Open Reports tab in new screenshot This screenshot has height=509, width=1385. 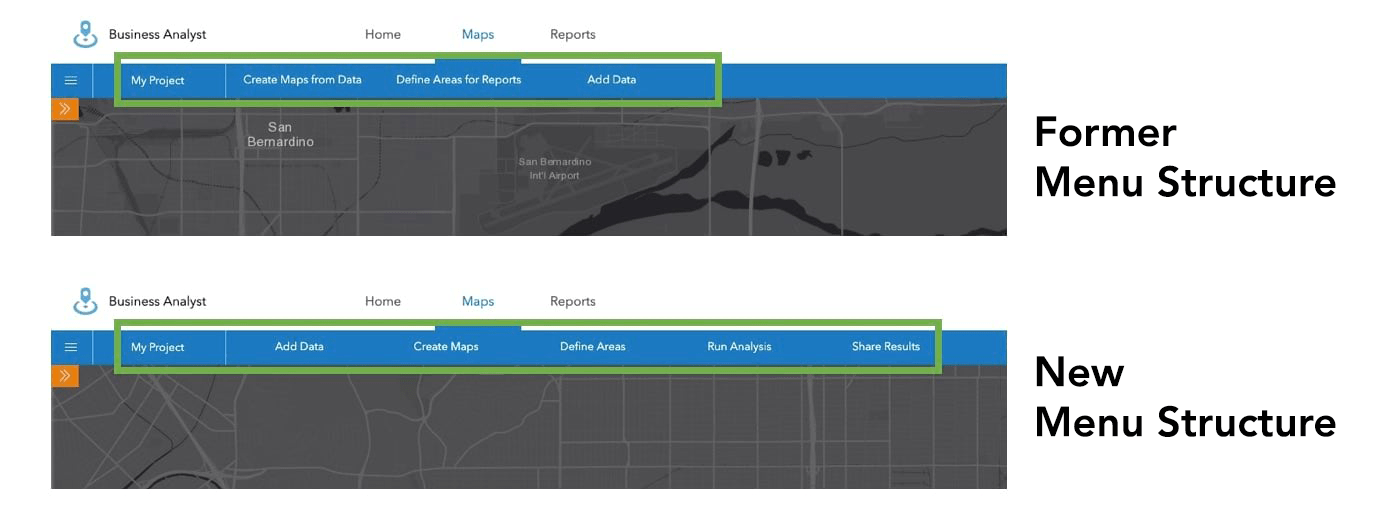coord(573,301)
